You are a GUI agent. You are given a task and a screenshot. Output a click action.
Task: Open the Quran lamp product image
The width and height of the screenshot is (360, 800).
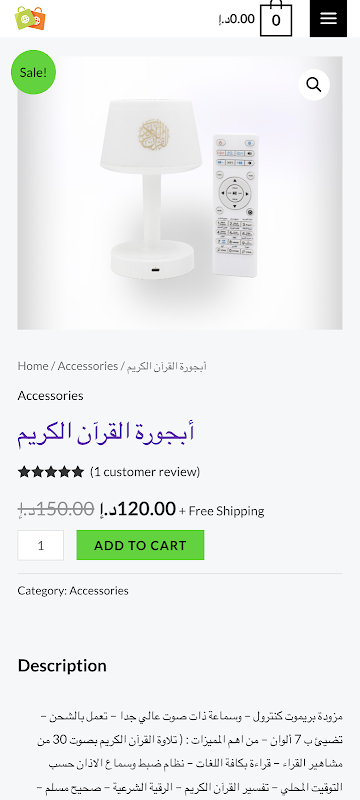point(180,193)
